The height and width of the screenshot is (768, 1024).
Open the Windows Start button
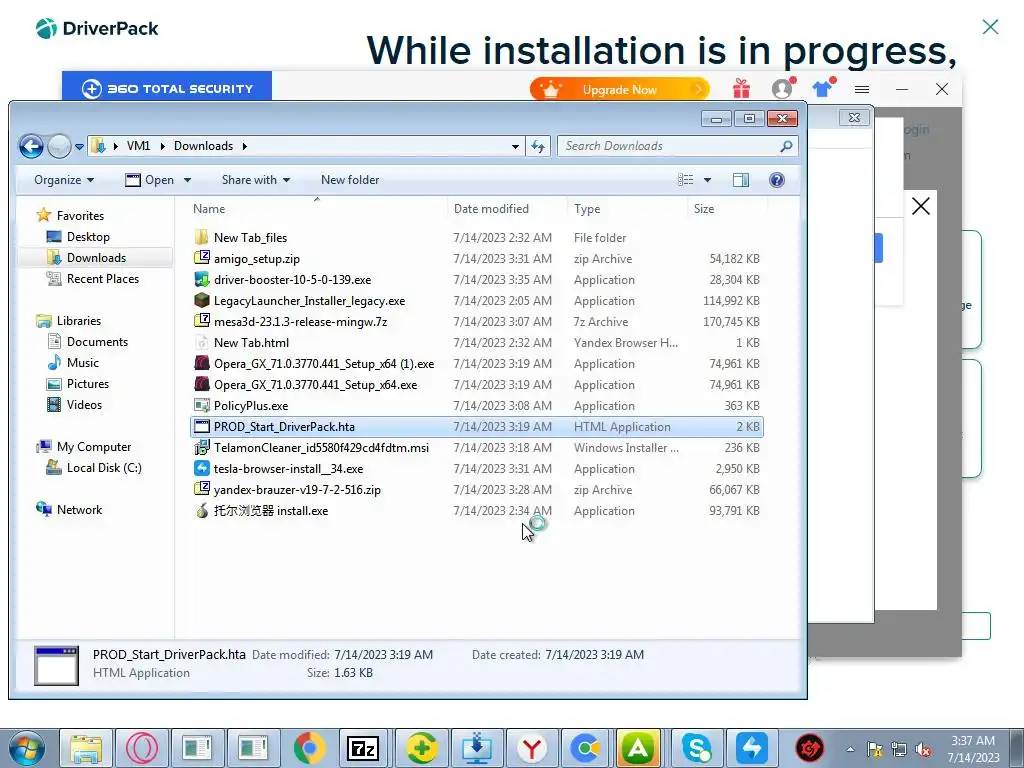[26, 748]
